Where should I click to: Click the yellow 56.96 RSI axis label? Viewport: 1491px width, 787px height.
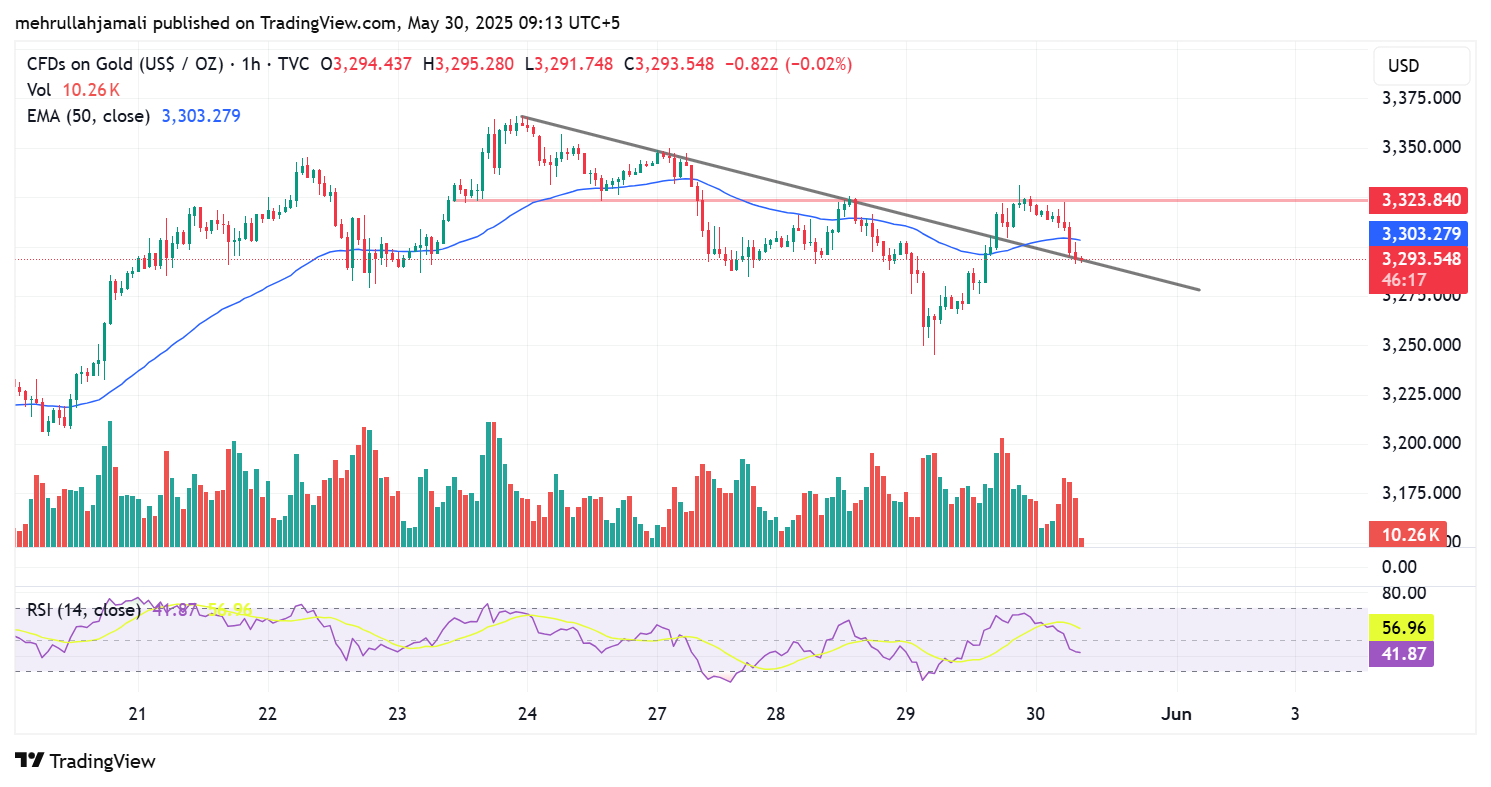[x=1400, y=628]
